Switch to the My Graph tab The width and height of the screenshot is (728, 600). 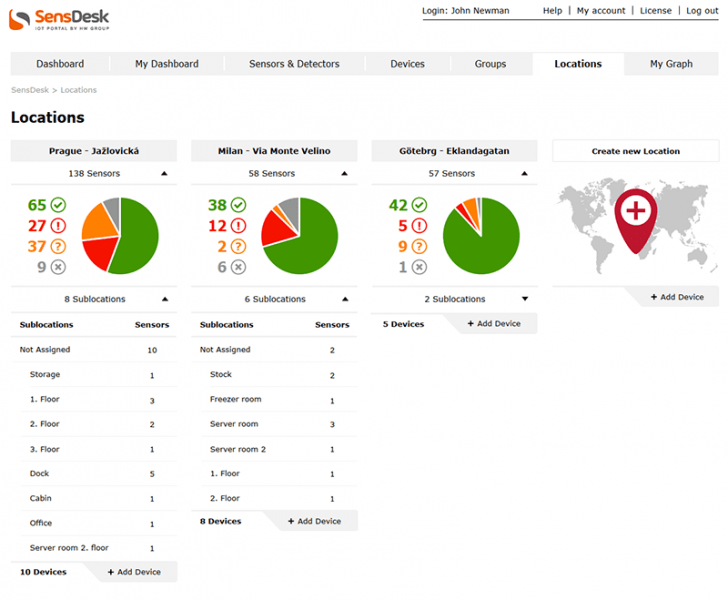(x=671, y=64)
